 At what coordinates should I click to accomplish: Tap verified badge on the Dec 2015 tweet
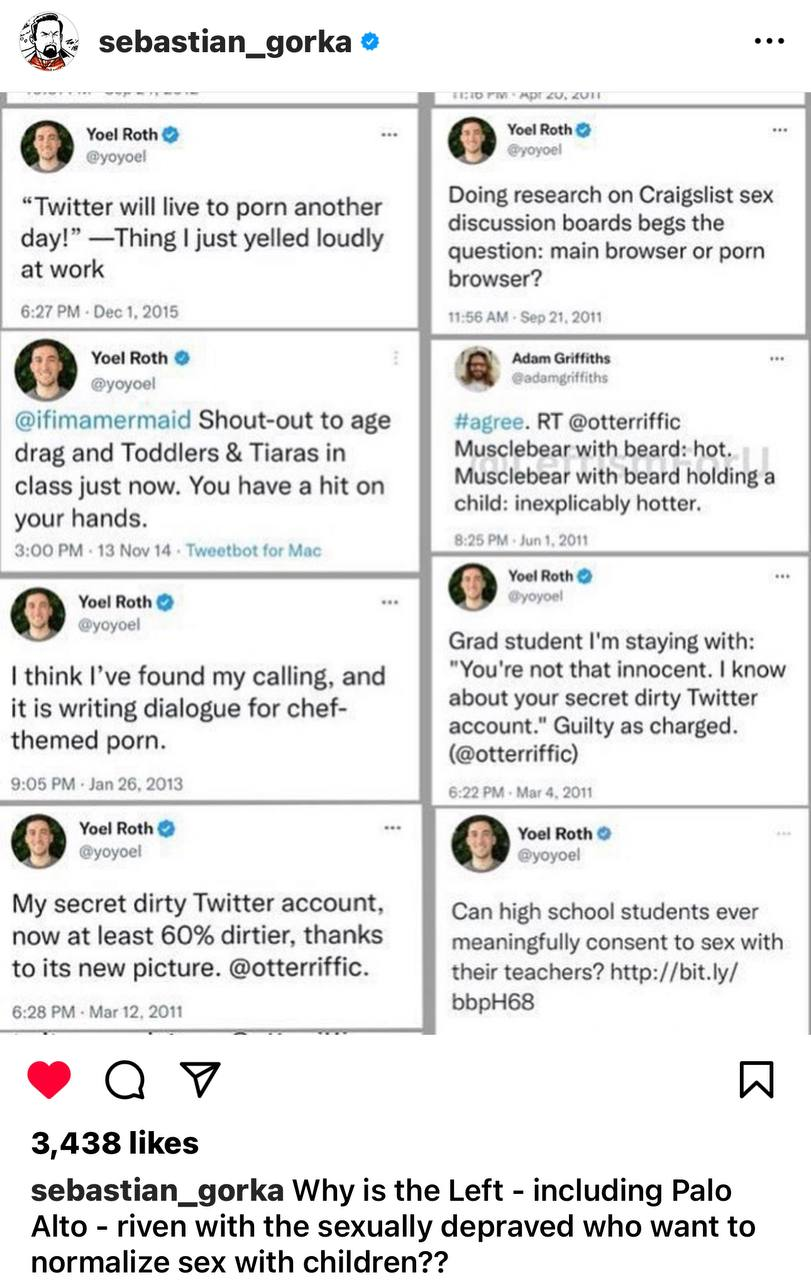(170, 133)
